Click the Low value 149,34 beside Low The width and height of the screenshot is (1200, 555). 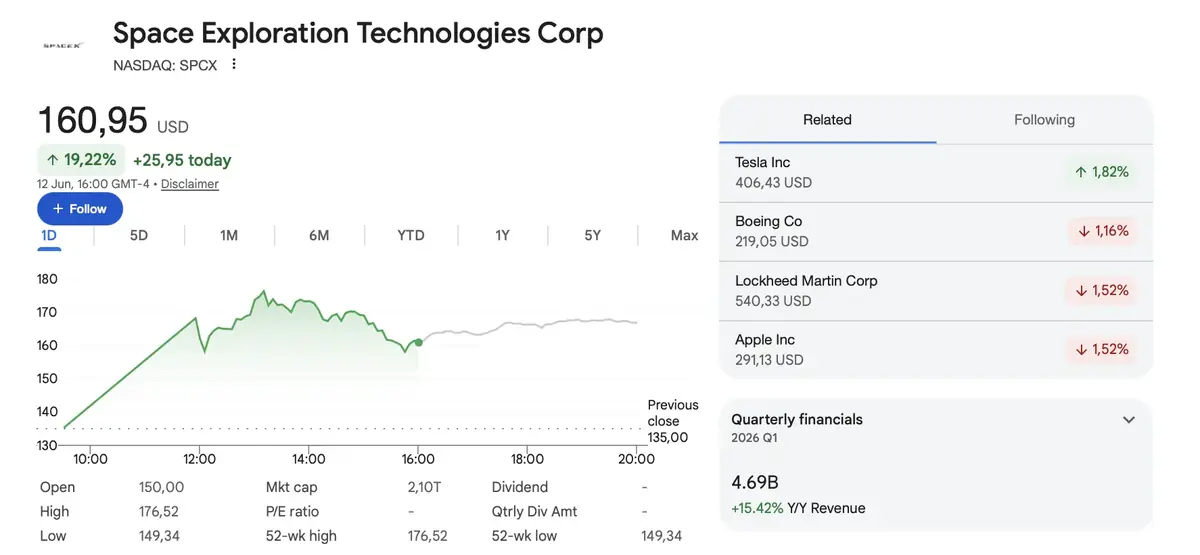[161, 536]
